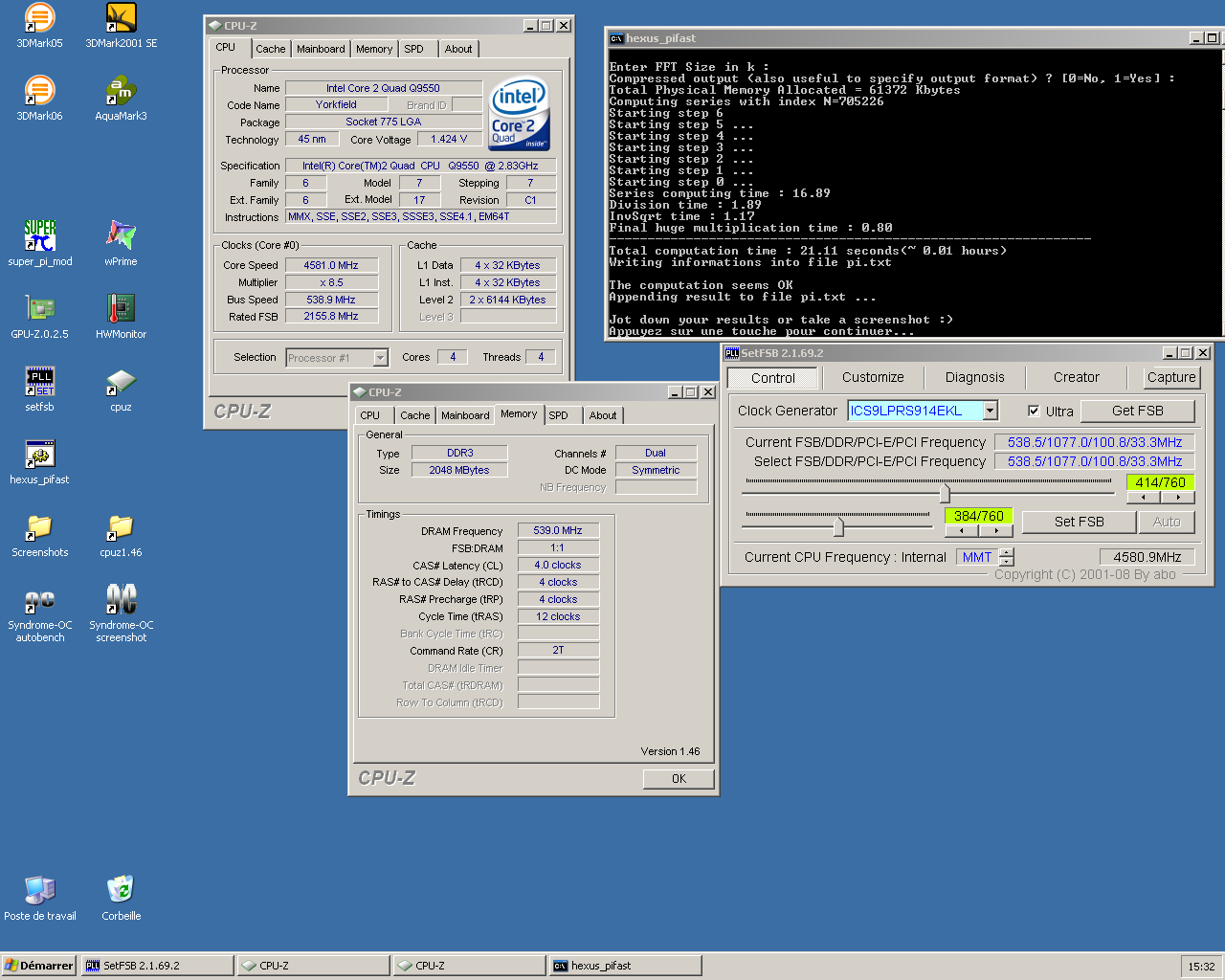Click the lower 384/760 slider thumb
The height and width of the screenshot is (980, 1225).
(x=838, y=526)
